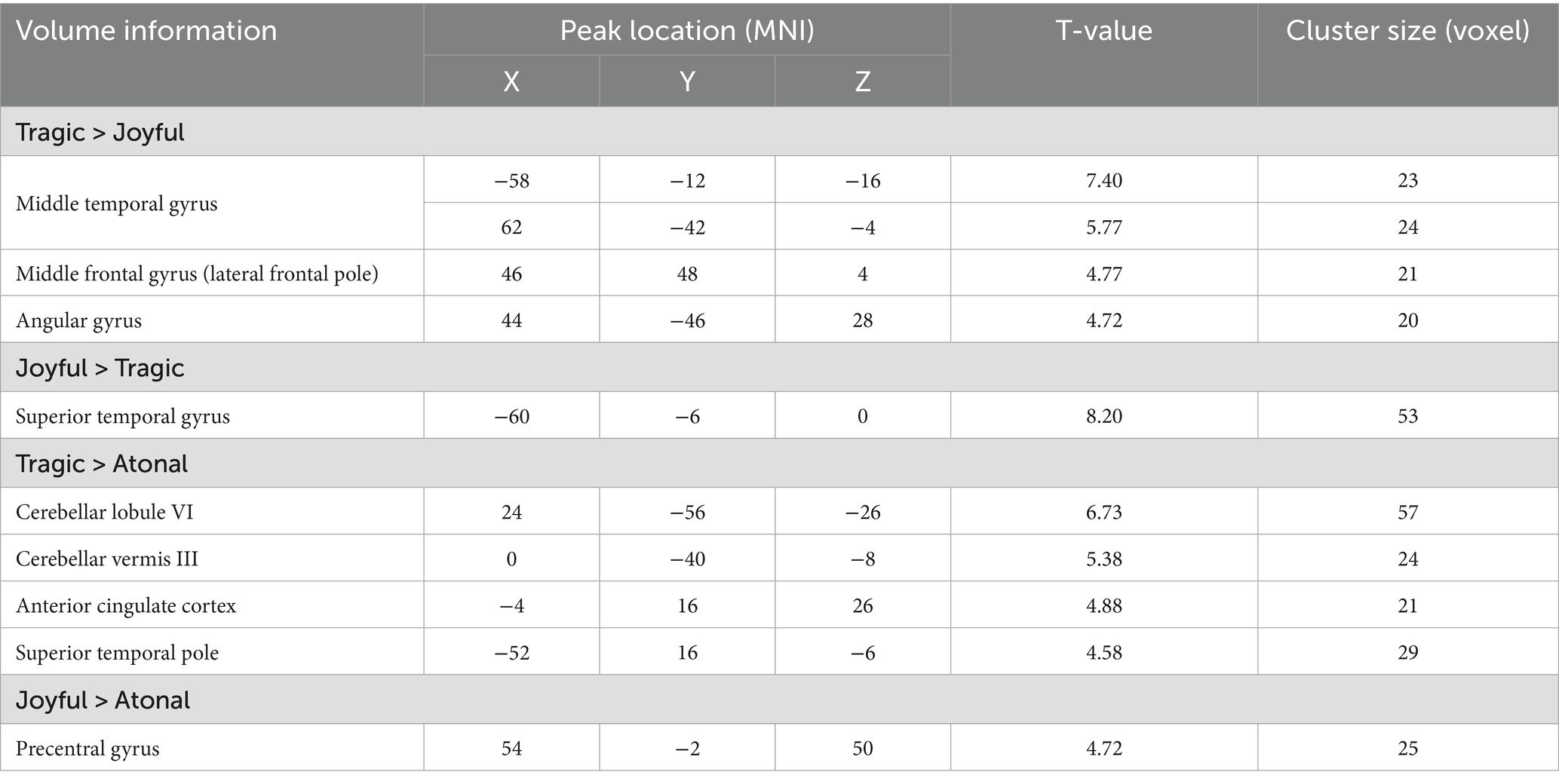Screen dimensions: 1559x784
Task: Select the Tragic > Atonal section row
Action: pos(102,464)
